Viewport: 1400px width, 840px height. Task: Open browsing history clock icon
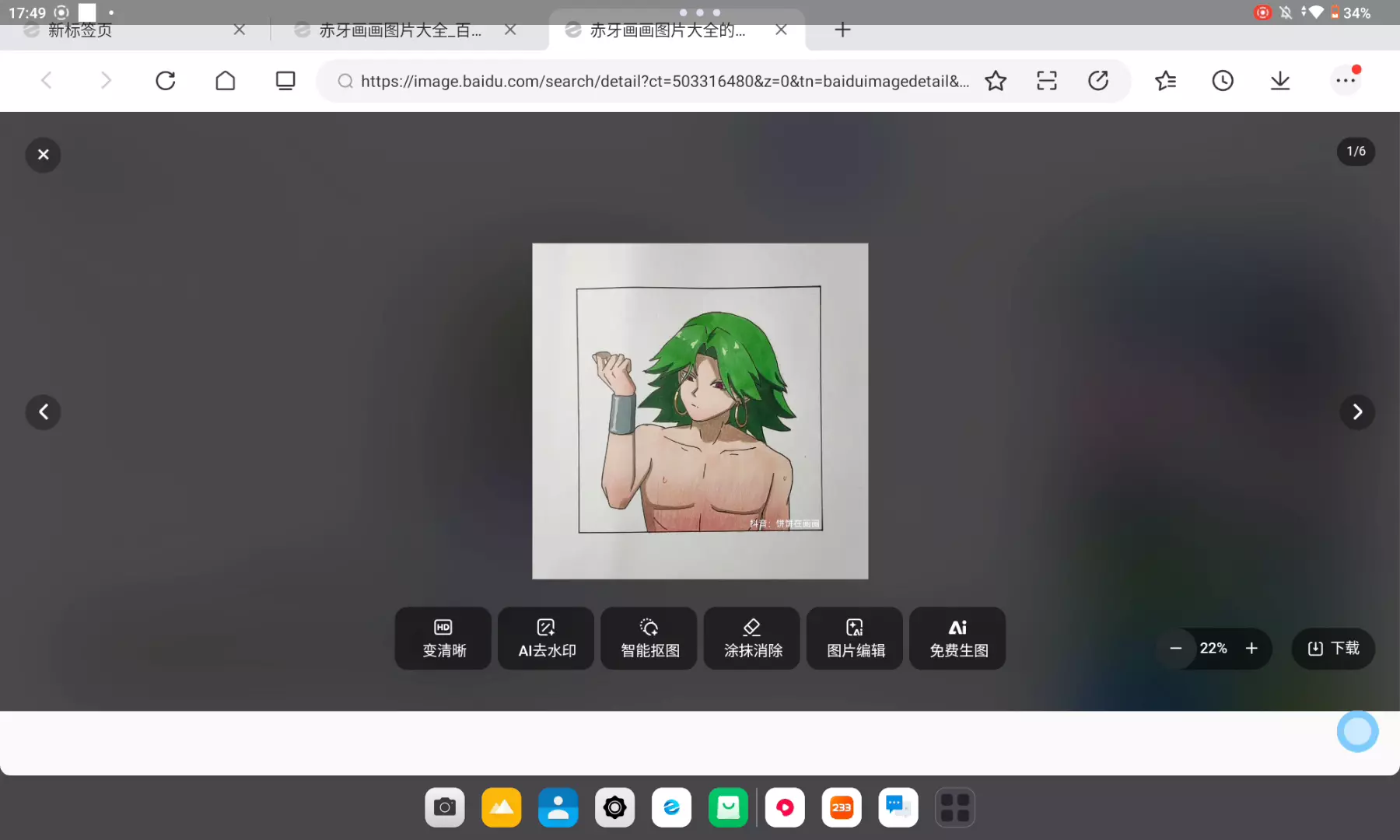coord(1222,81)
